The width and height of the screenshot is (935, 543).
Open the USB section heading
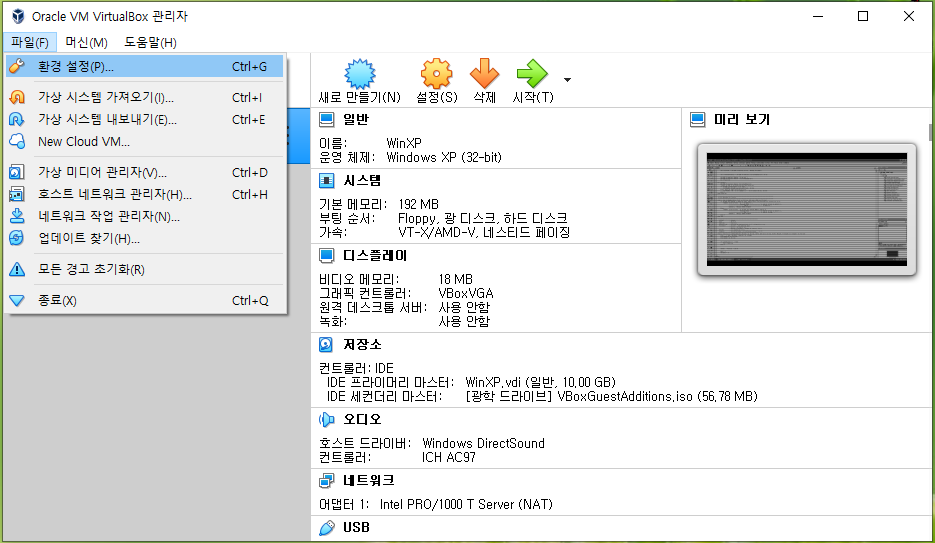point(356,528)
